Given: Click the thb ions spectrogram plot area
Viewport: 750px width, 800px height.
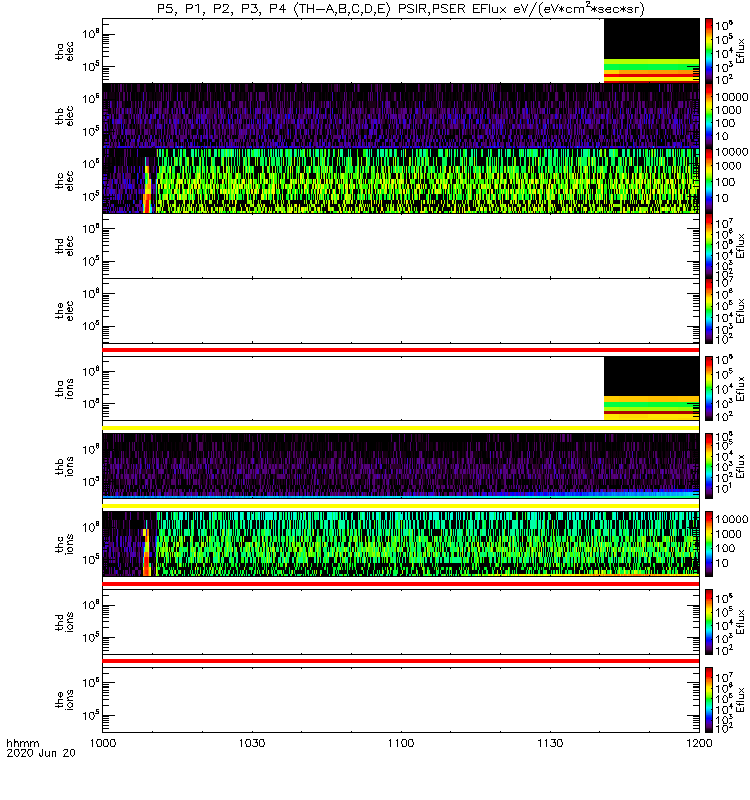Looking at the screenshot, I should point(401,466).
